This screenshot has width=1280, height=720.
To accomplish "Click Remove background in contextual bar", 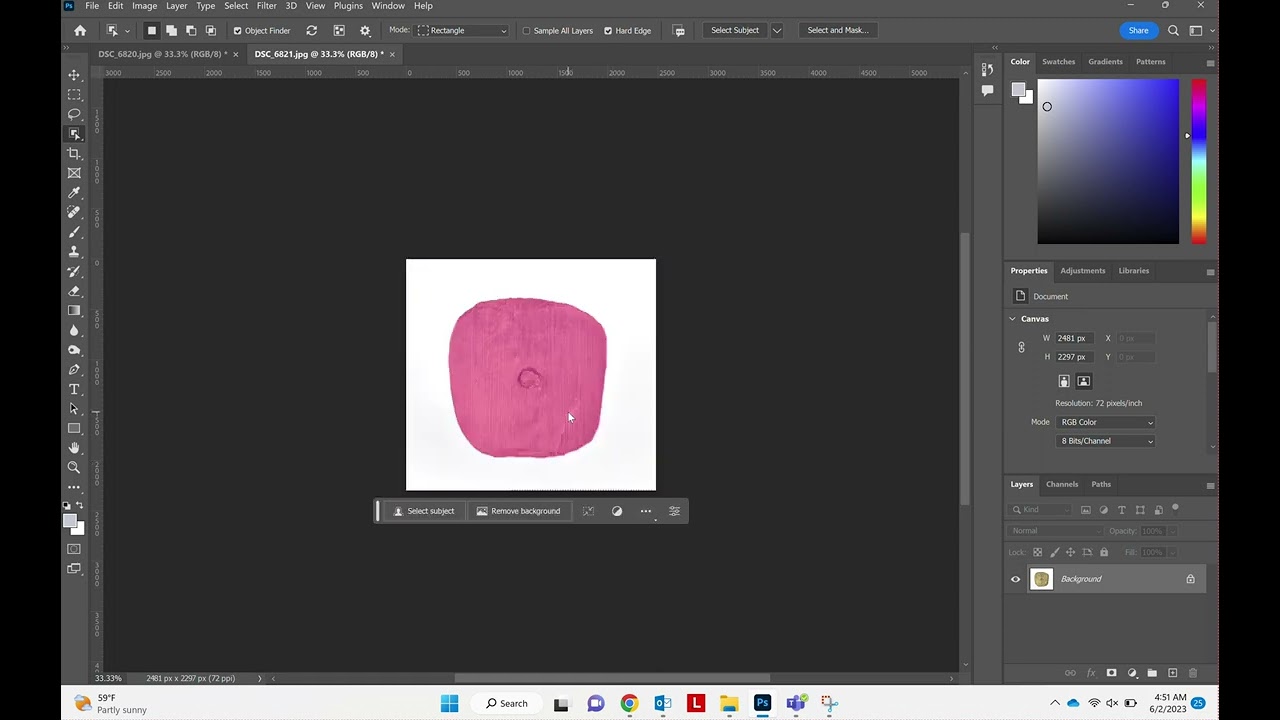I will [518, 511].
